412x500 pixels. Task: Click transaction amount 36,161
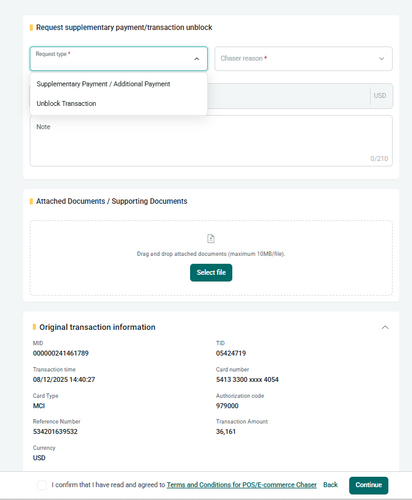pyautogui.click(x=226, y=432)
